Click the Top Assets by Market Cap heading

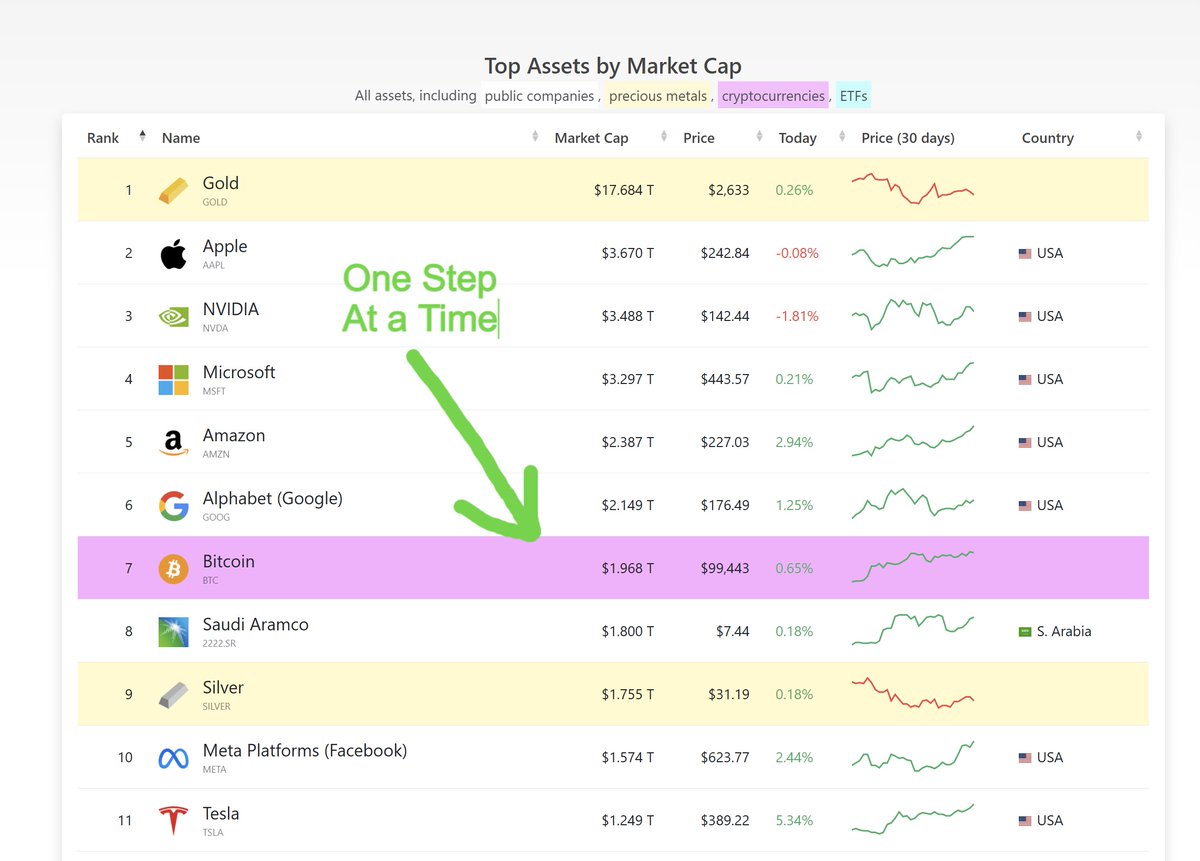point(613,67)
